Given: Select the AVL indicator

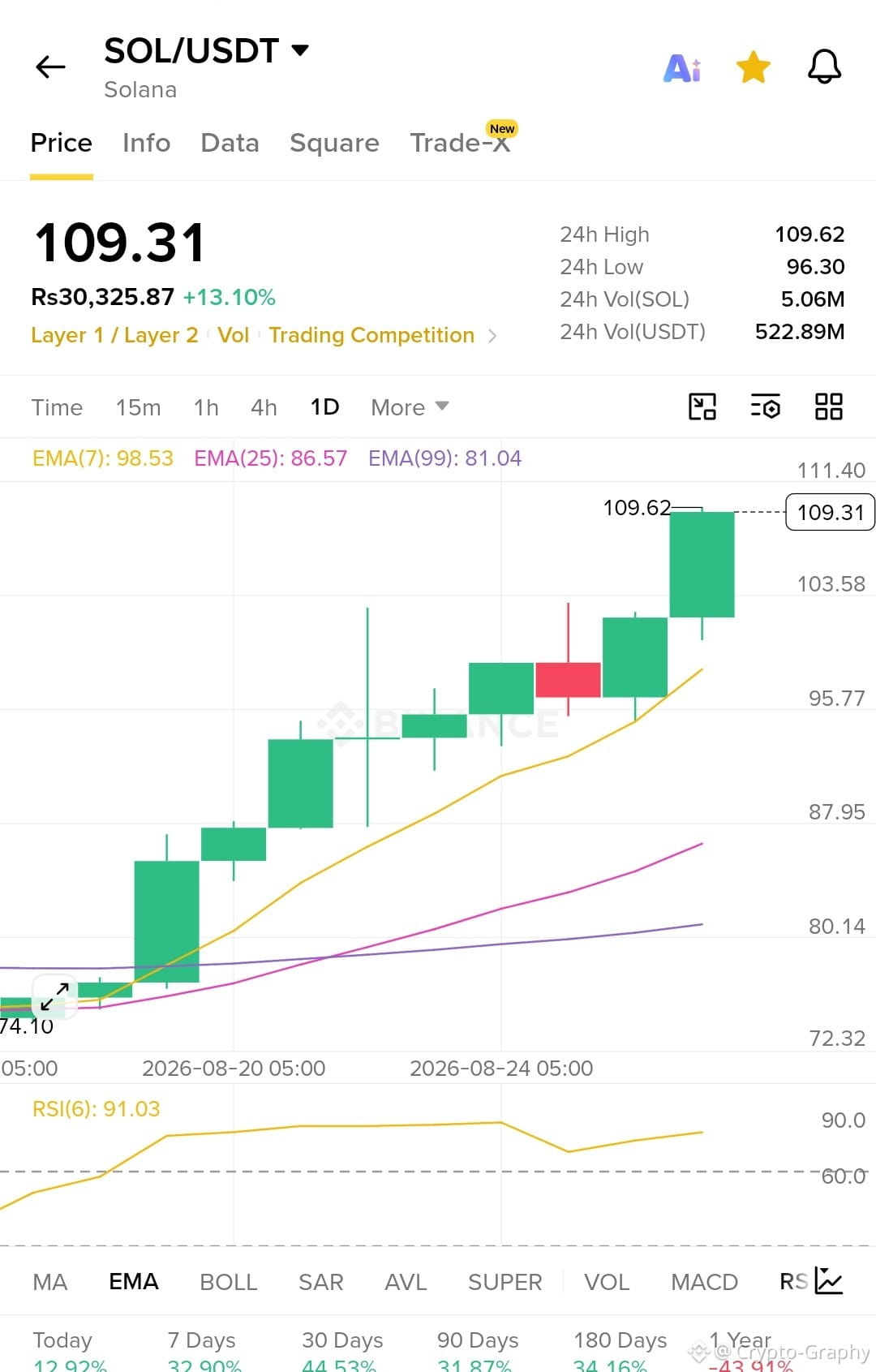Looking at the screenshot, I should click(406, 1282).
